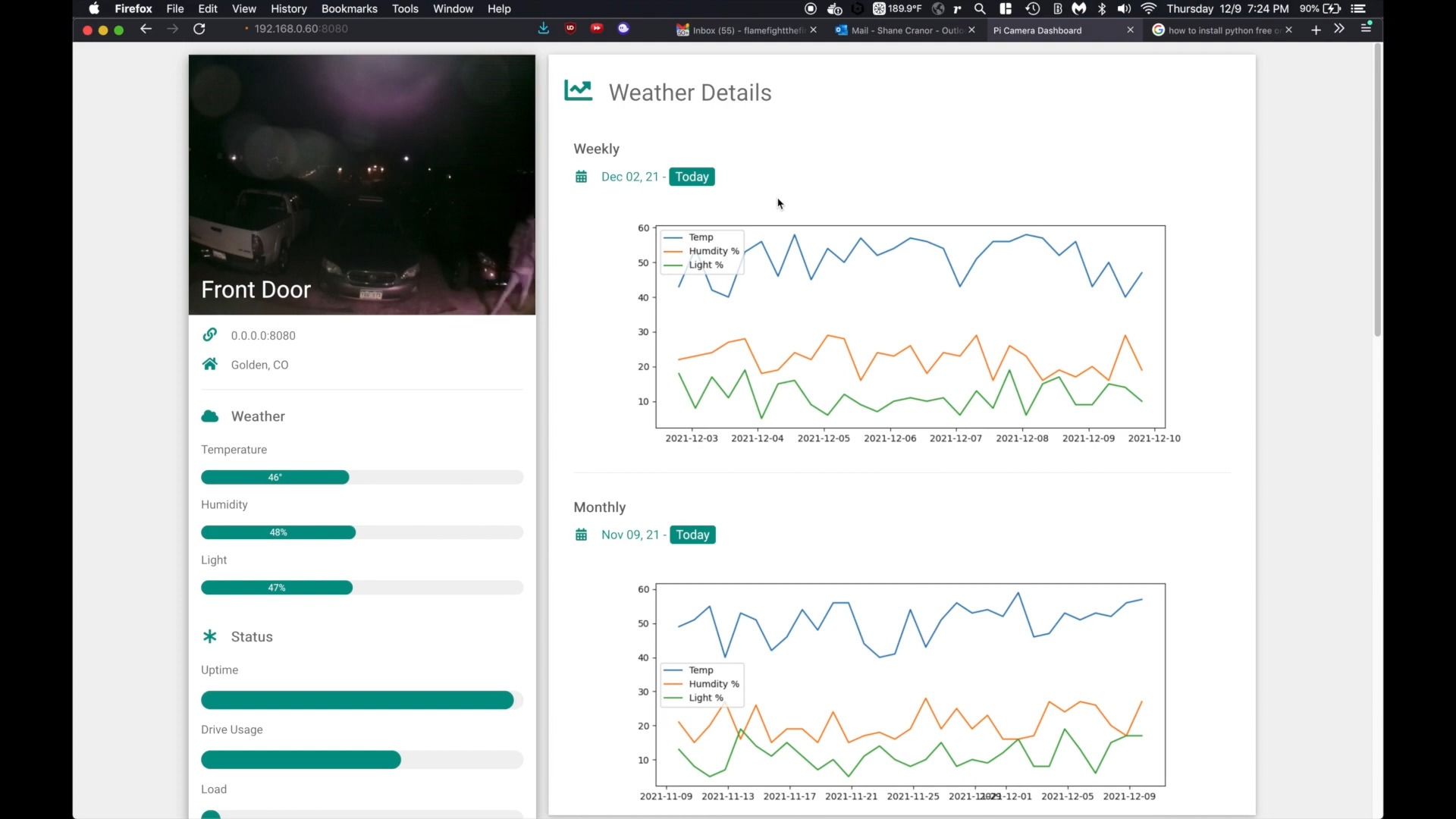Expand the tabs overflow chevron
Image resolution: width=1456 pixels, height=819 pixels.
[1339, 29]
